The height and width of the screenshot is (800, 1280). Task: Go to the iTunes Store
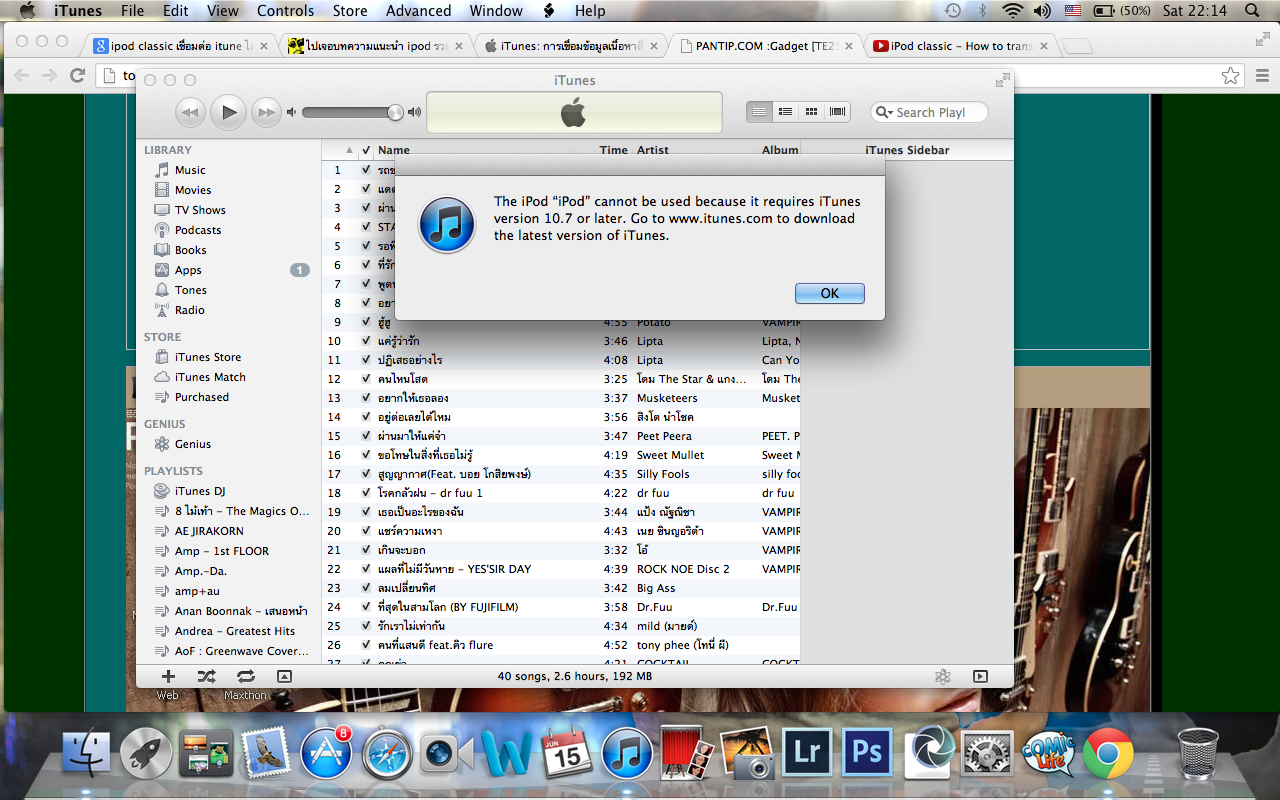coord(208,357)
